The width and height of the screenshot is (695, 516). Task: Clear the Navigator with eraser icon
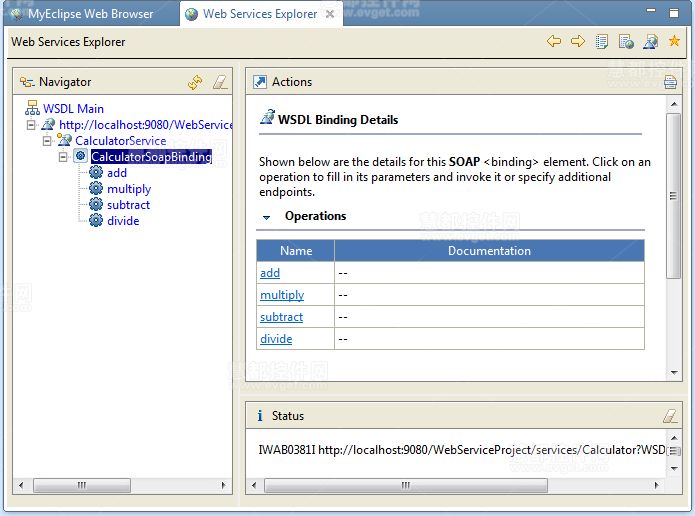[220, 82]
